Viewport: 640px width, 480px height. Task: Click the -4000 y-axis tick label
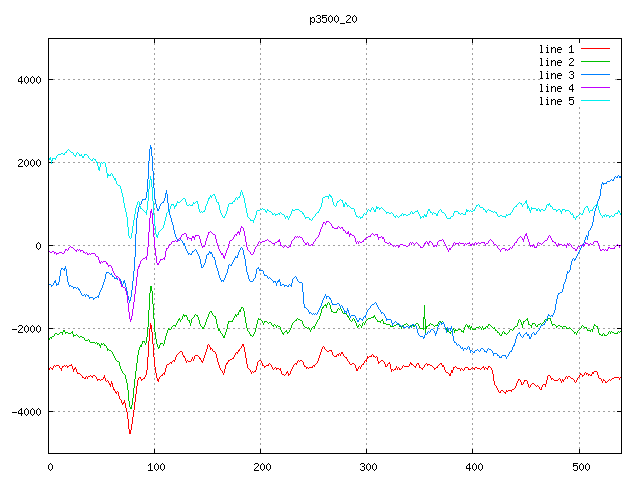tap(26, 412)
